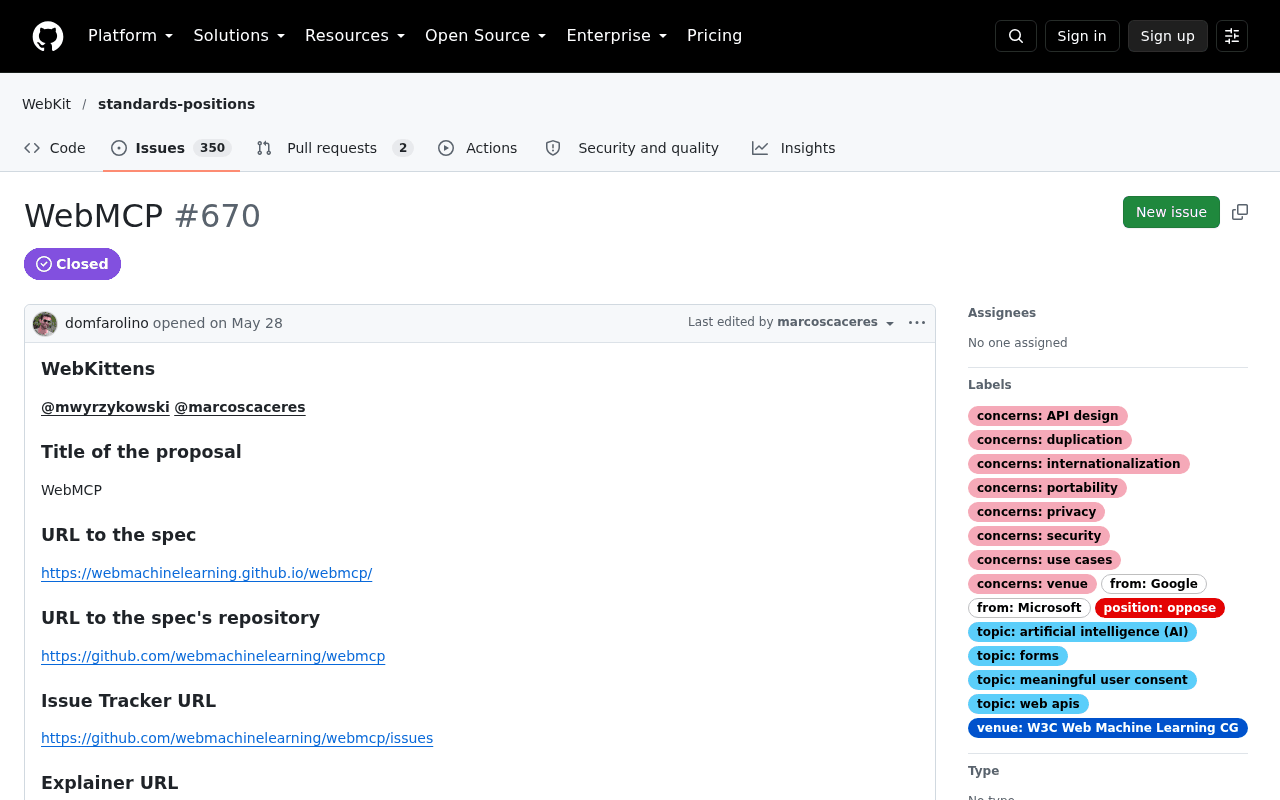This screenshot has height=800, width=1280.
Task: Open the edit history dropdown caret
Action: point(890,323)
